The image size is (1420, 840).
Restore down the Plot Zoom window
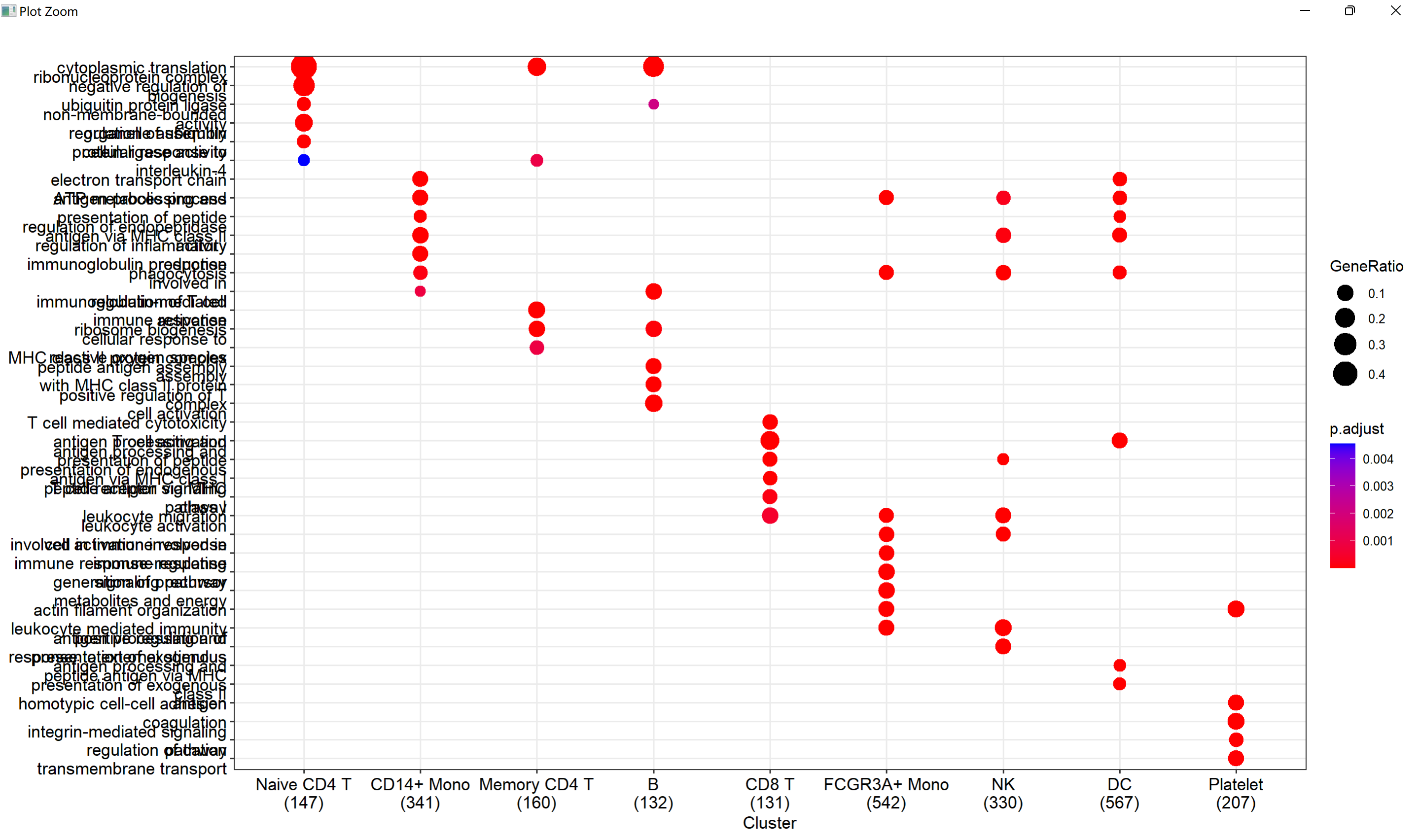click(1350, 11)
